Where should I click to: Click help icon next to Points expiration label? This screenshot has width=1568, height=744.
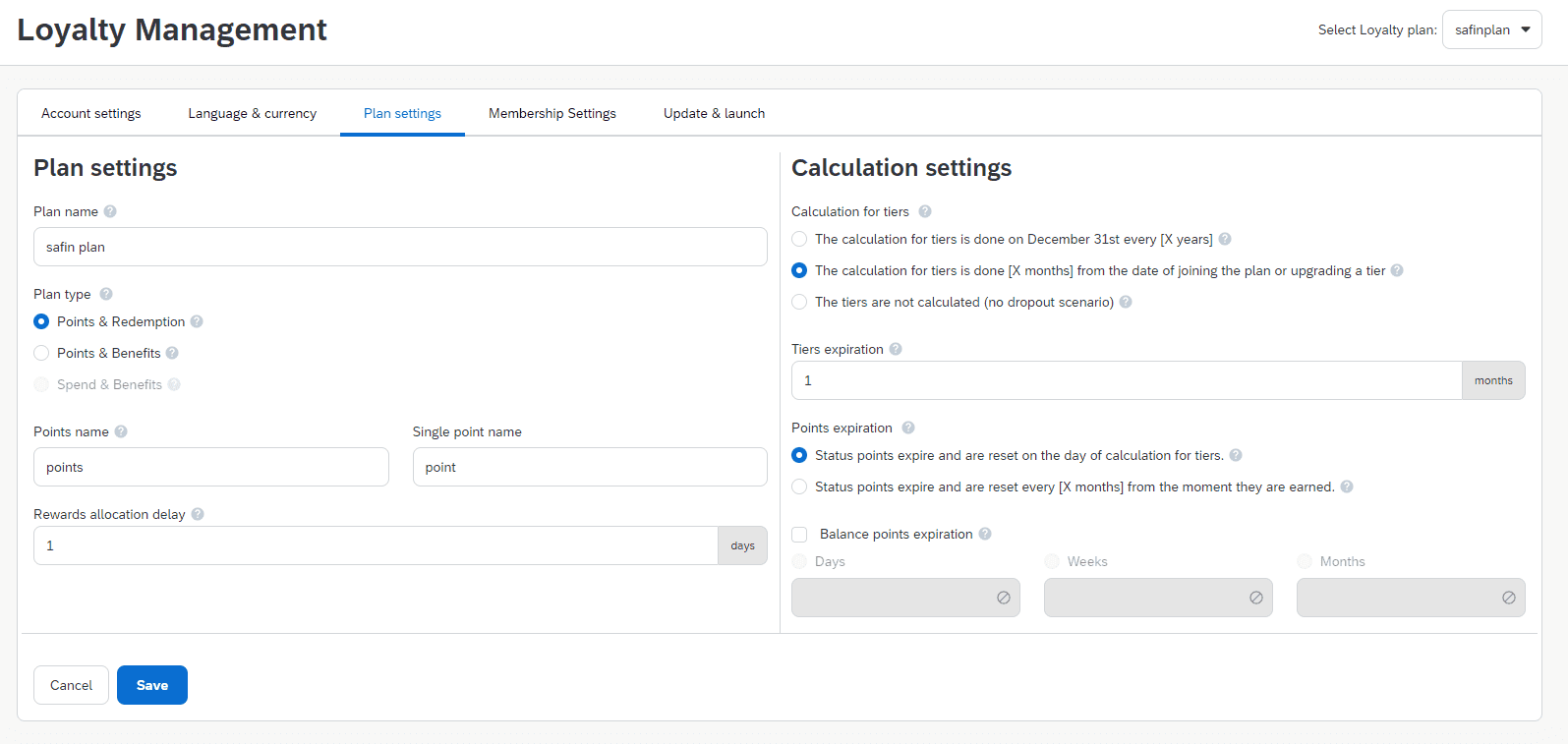point(908,428)
